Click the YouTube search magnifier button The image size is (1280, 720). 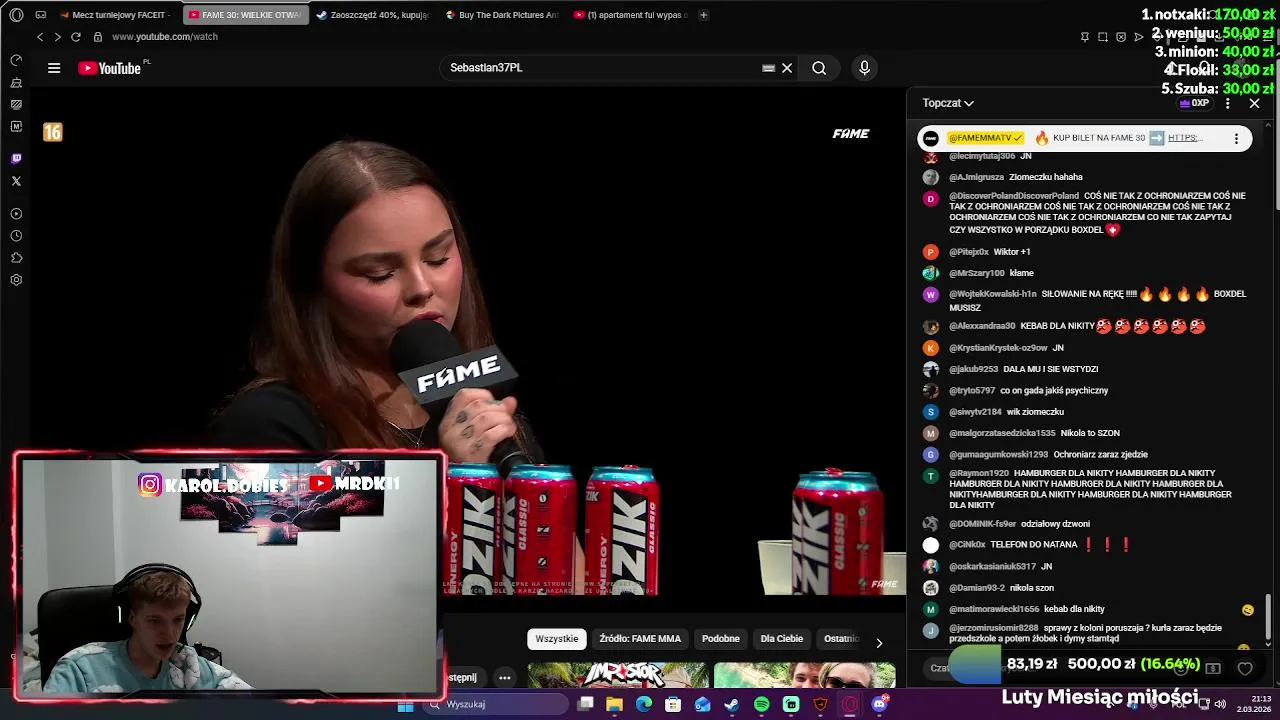coord(819,68)
